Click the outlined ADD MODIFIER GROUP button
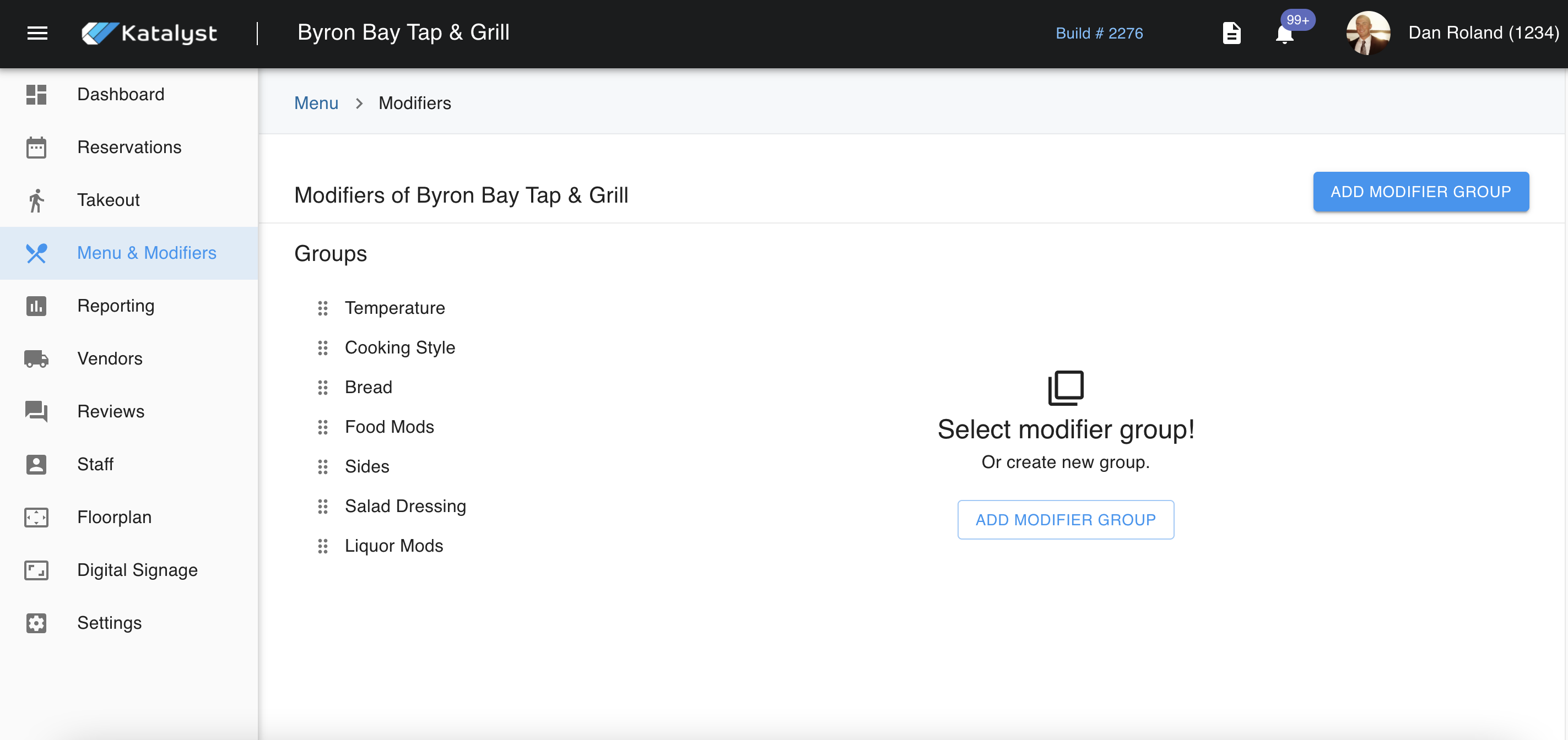The image size is (1568, 740). tap(1065, 520)
